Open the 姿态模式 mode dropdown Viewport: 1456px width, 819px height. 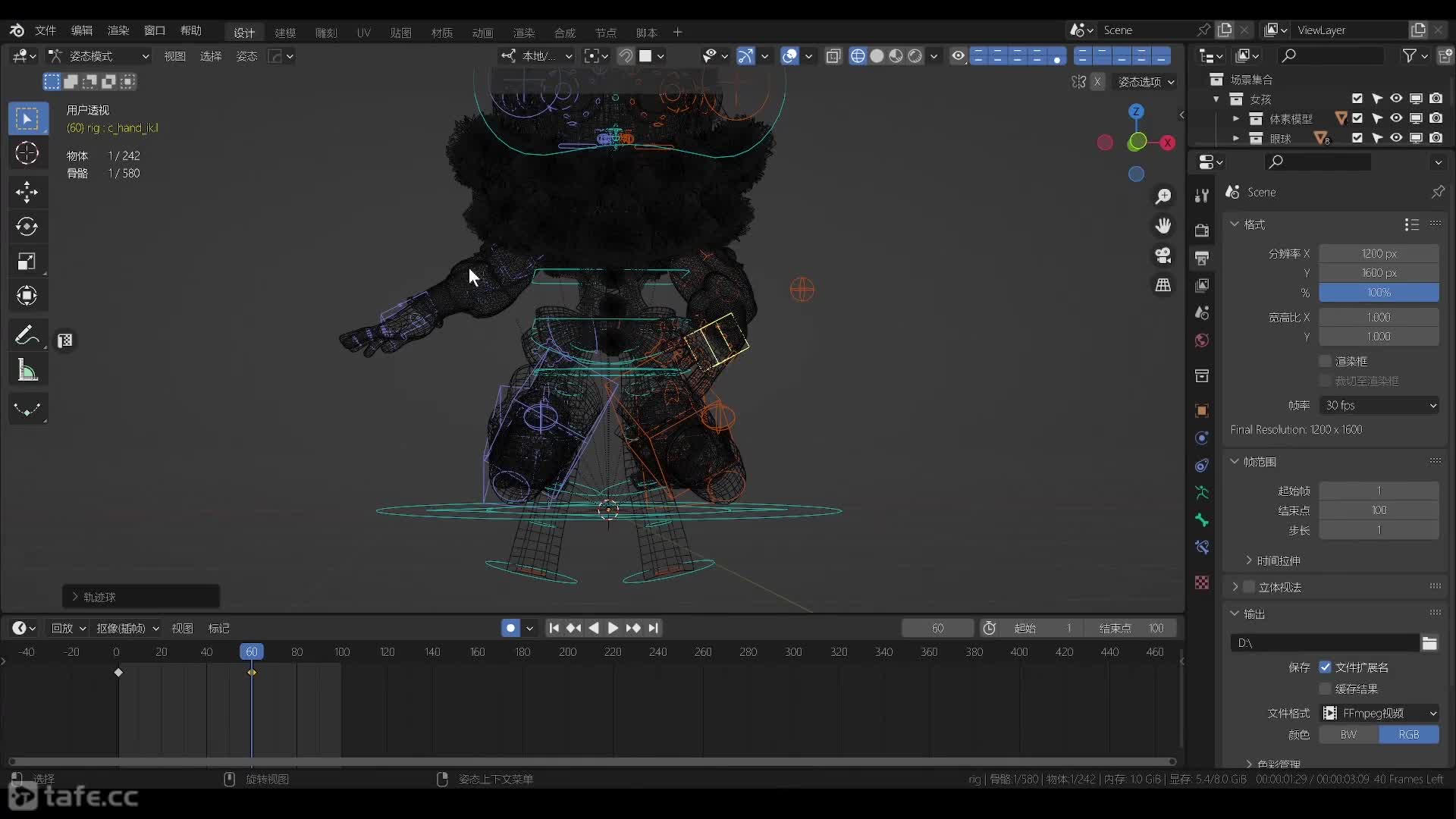99,56
